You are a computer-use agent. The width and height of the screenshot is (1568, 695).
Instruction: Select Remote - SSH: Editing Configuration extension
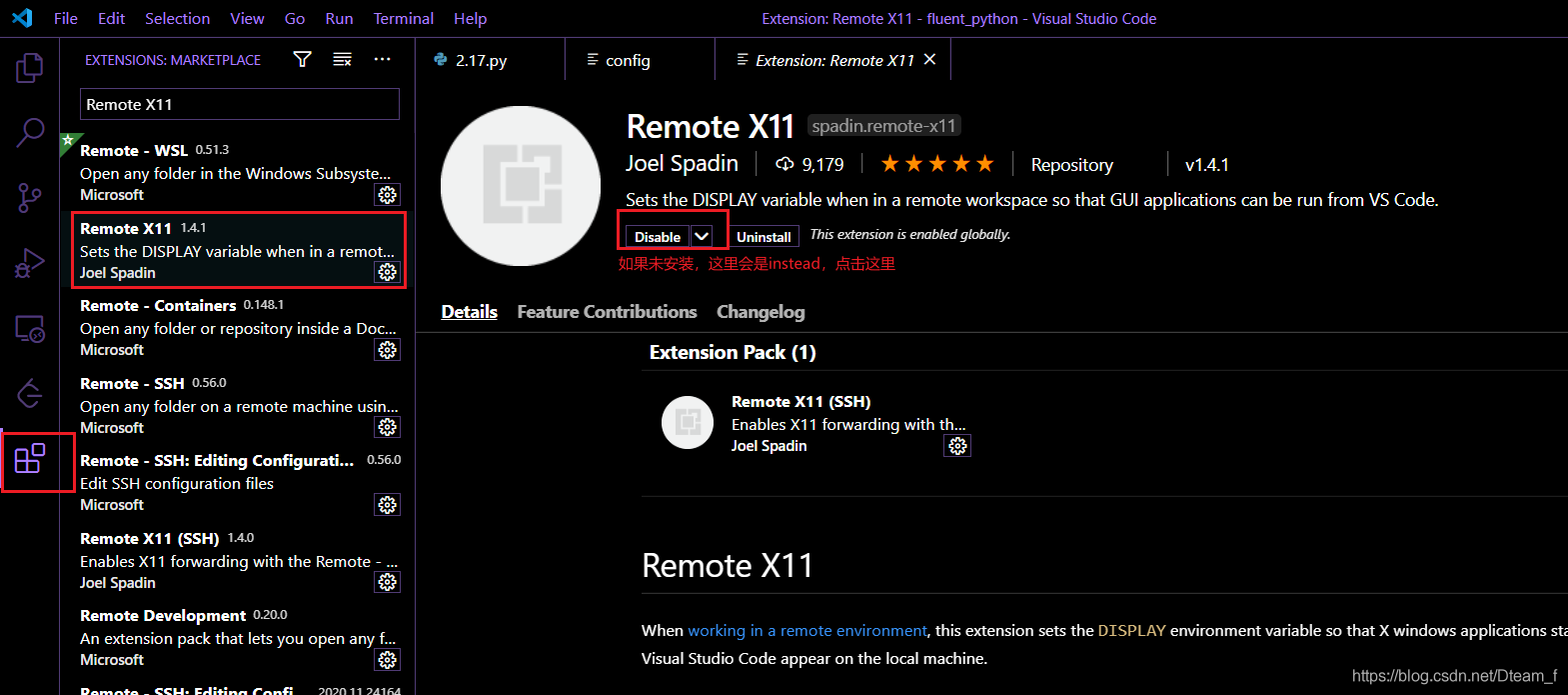(x=236, y=482)
